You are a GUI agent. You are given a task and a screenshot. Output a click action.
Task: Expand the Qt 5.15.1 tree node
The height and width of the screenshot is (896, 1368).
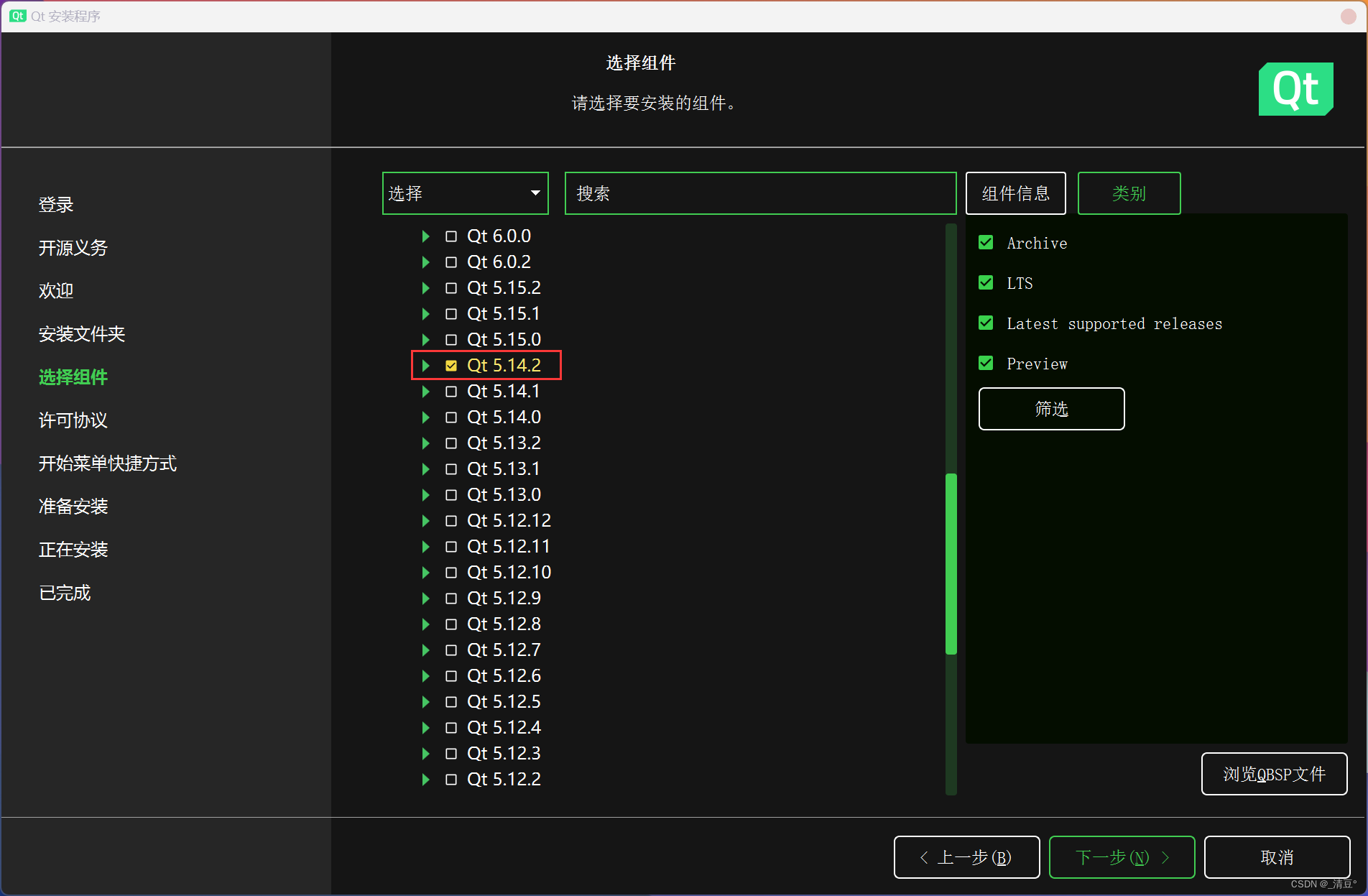tap(425, 314)
